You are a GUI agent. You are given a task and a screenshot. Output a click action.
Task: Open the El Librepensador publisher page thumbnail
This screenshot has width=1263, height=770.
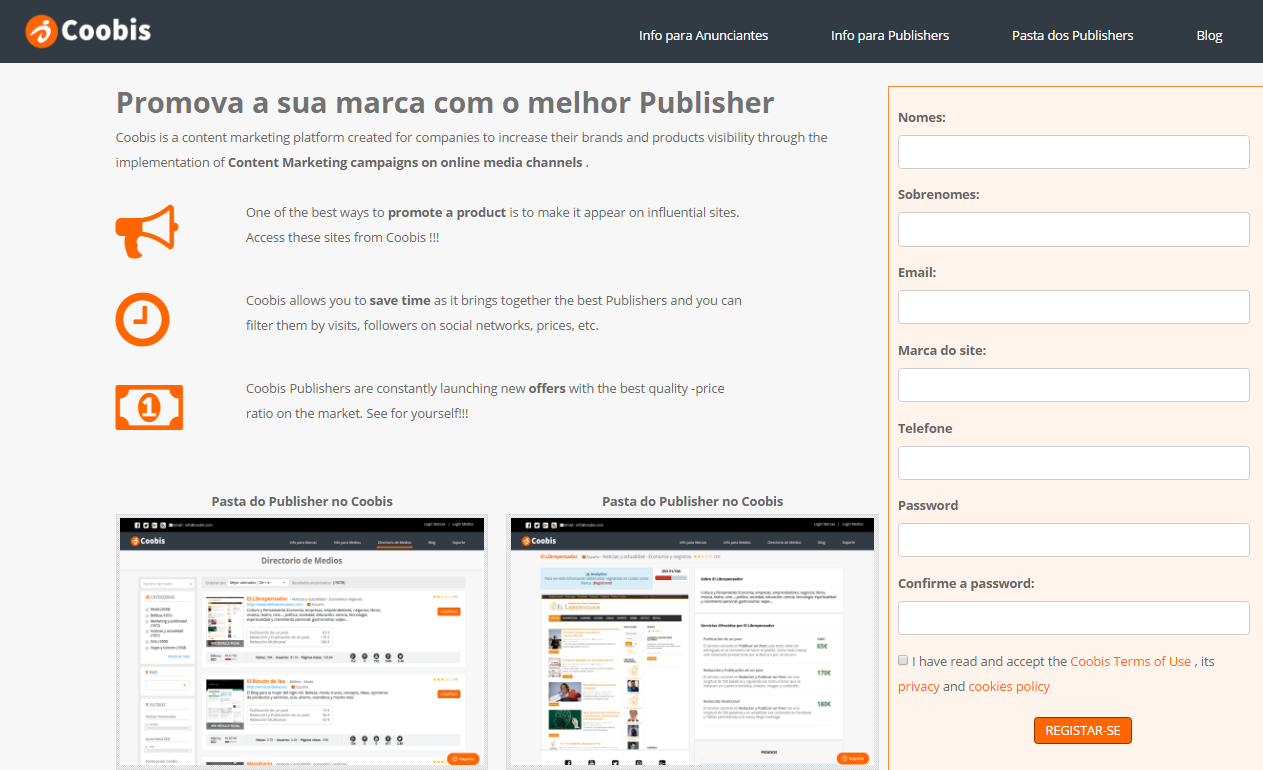(693, 642)
